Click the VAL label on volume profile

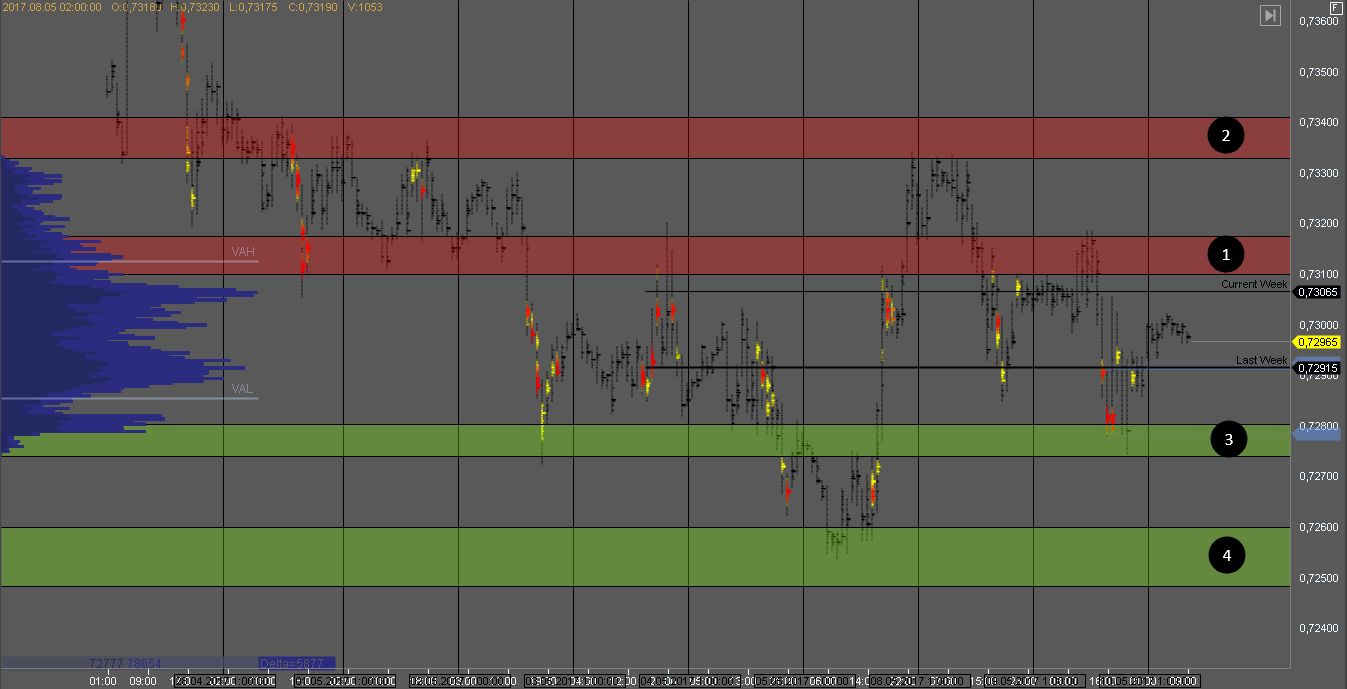tap(243, 389)
